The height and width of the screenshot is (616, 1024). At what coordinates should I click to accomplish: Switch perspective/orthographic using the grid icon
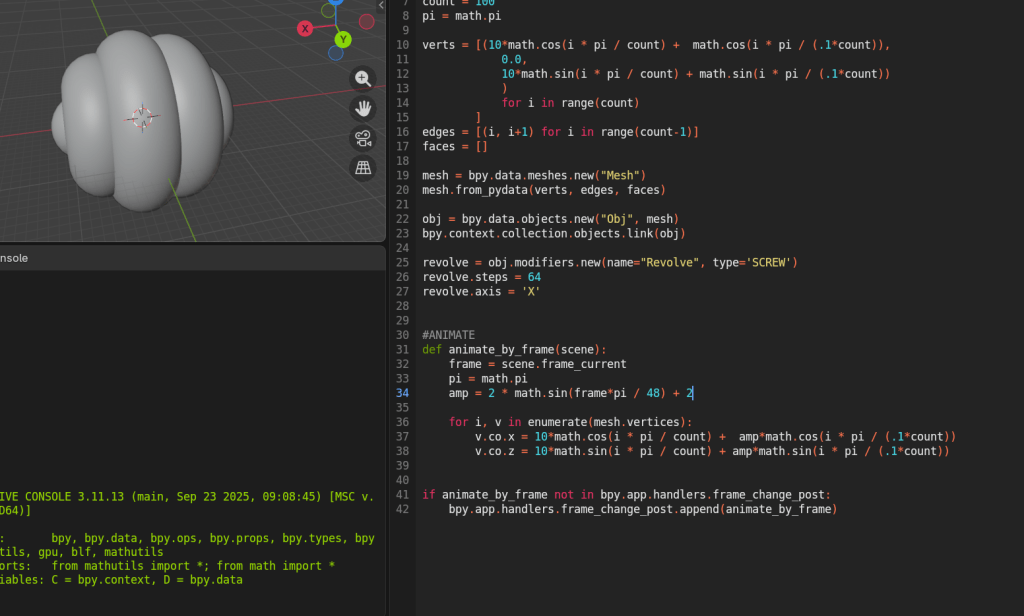click(x=362, y=168)
